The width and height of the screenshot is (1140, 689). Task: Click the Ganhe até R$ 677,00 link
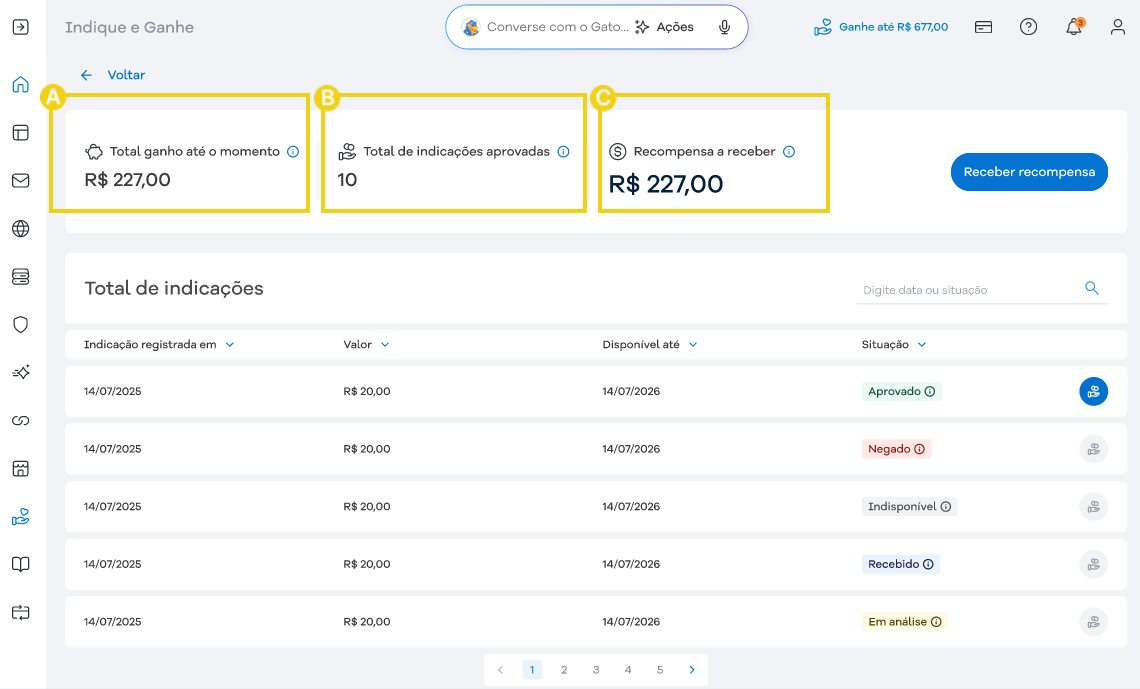[881, 27]
